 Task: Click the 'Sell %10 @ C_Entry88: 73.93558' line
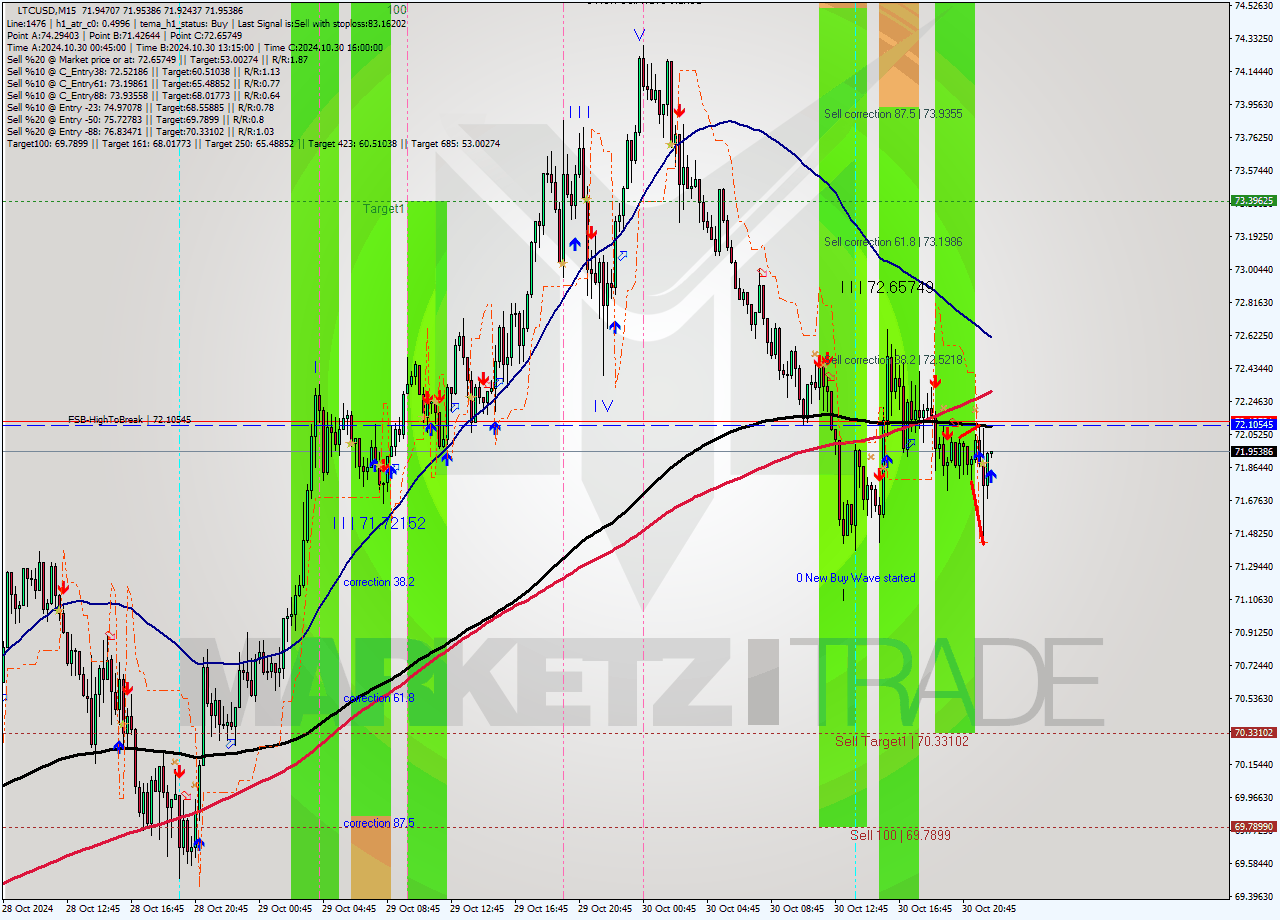click(x=143, y=95)
